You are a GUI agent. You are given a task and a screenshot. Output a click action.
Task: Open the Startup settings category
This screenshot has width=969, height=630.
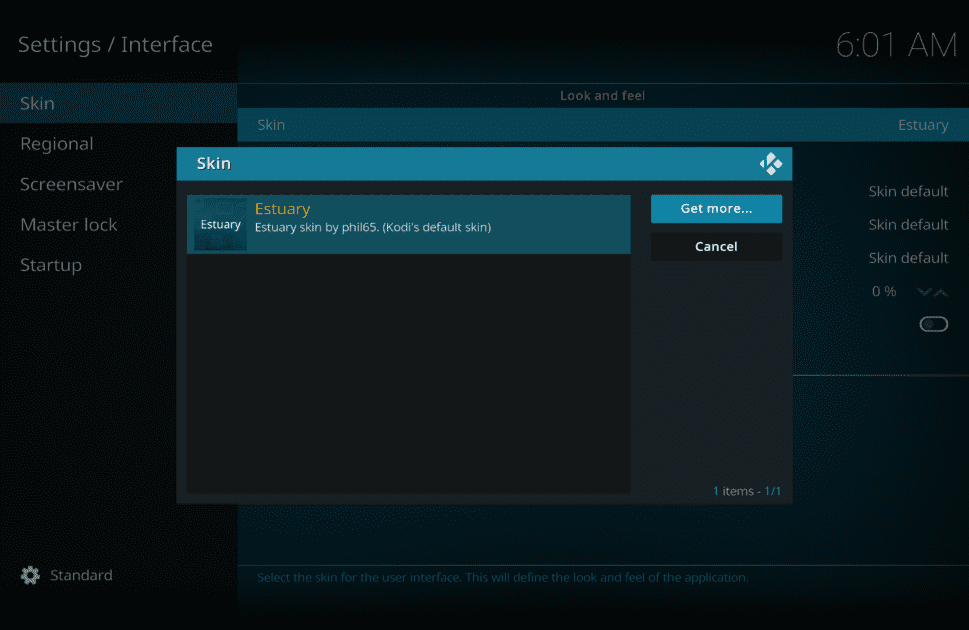(50, 264)
